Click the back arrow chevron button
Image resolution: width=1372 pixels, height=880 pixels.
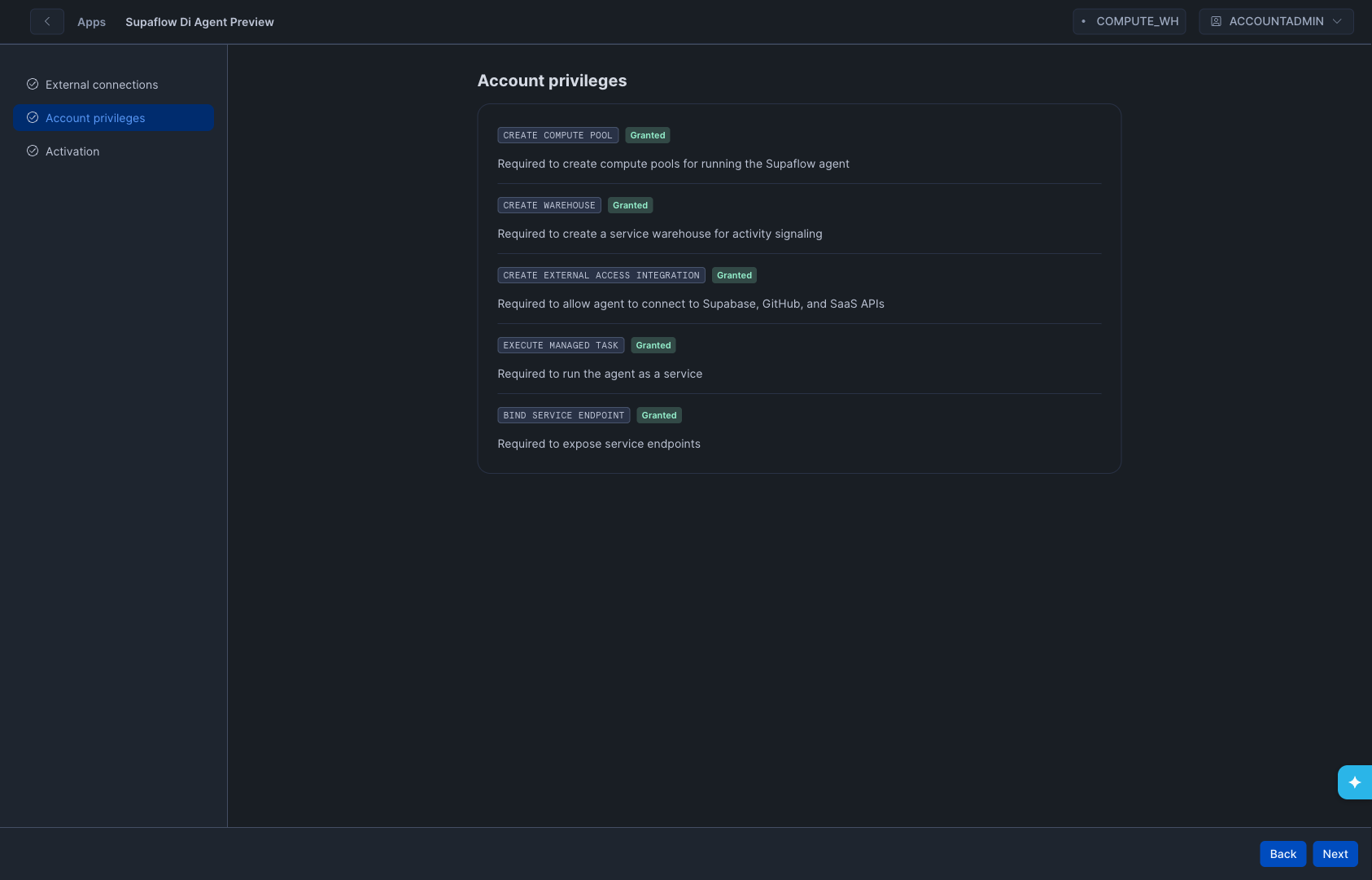[47, 22]
